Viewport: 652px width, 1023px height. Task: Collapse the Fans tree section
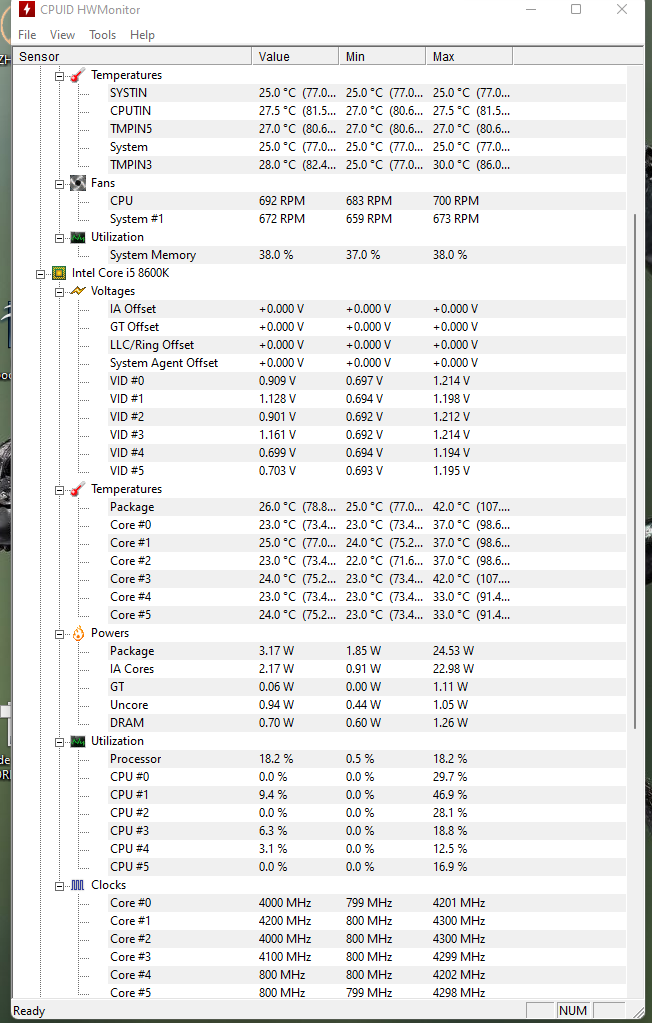point(59,183)
